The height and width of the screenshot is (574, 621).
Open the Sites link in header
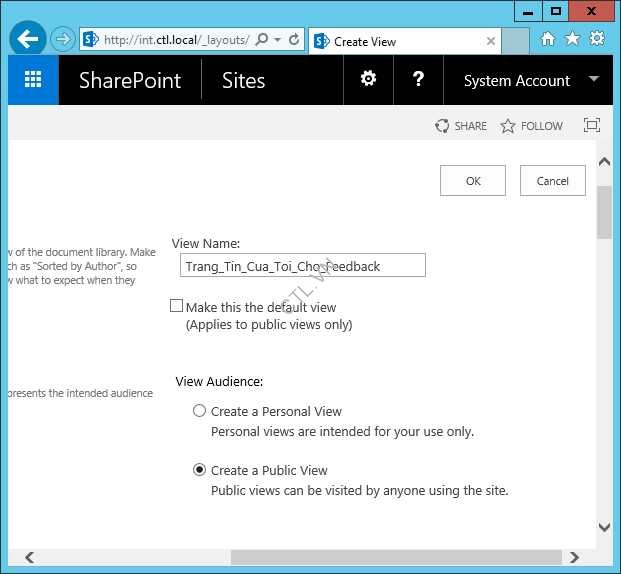click(x=244, y=81)
